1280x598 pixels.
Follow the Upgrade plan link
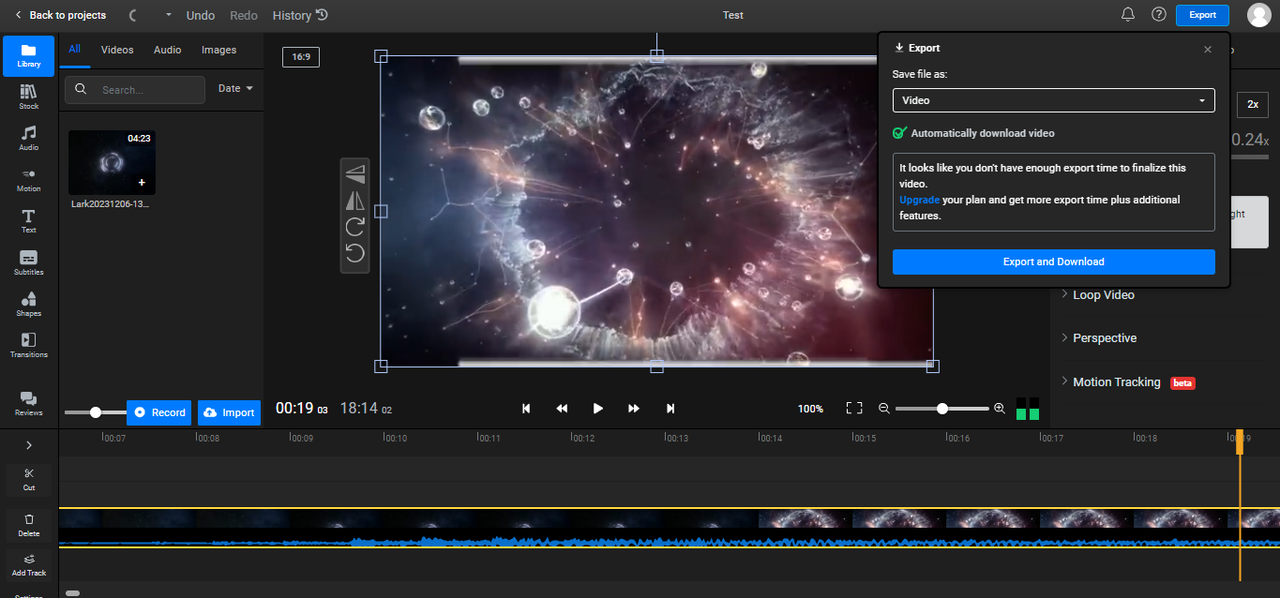point(919,200)
